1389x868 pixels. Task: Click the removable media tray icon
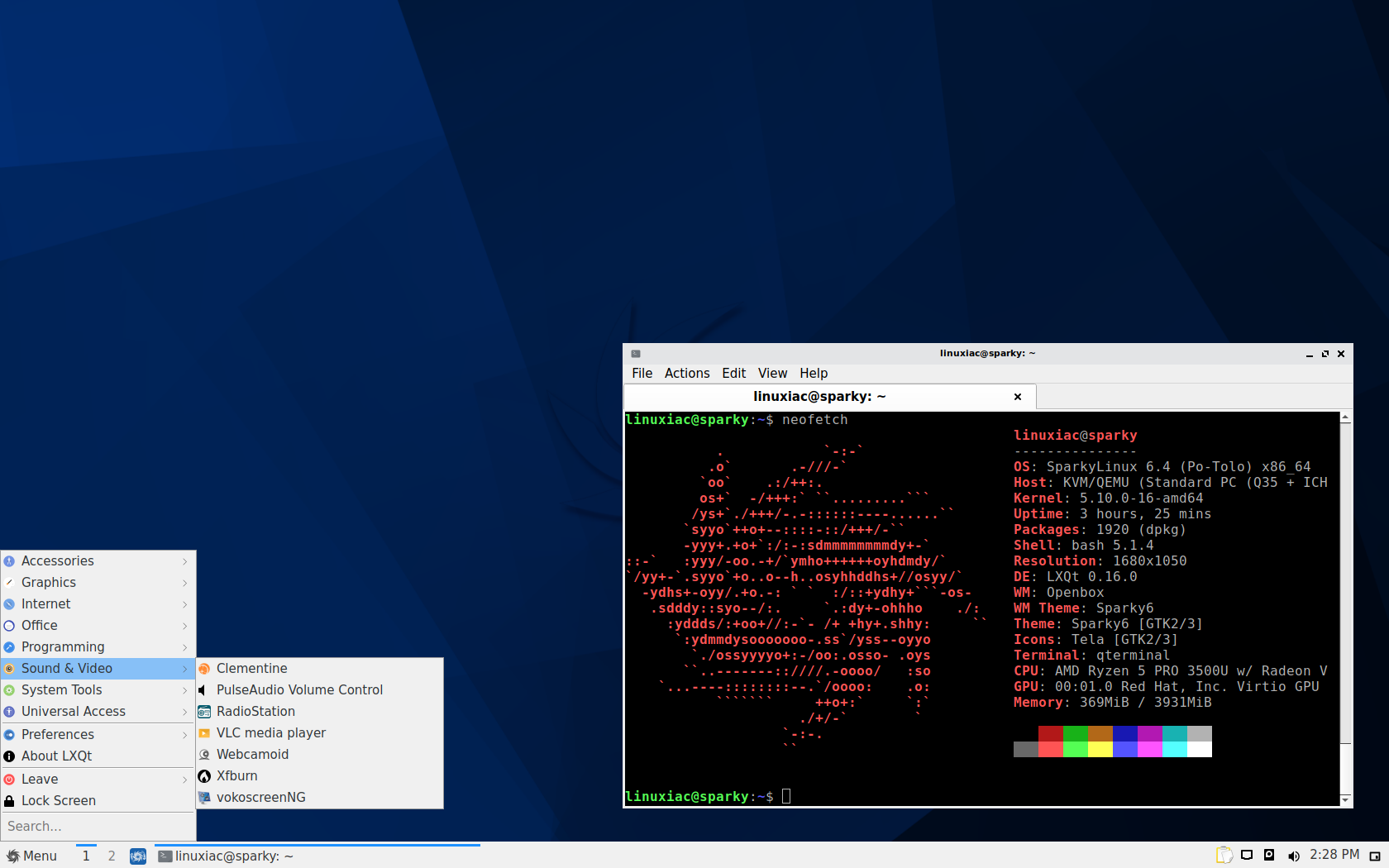click(x=1269, y=856)
